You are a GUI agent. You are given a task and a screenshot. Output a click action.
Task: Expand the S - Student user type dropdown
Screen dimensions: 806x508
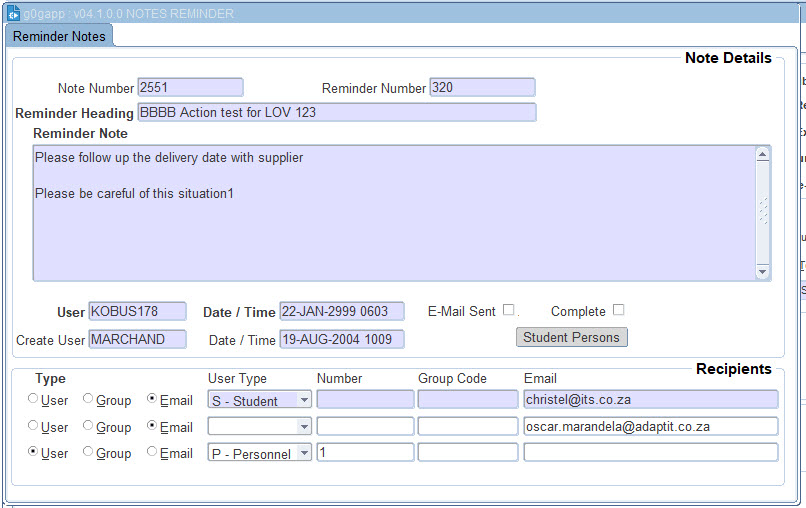[304, 400]
